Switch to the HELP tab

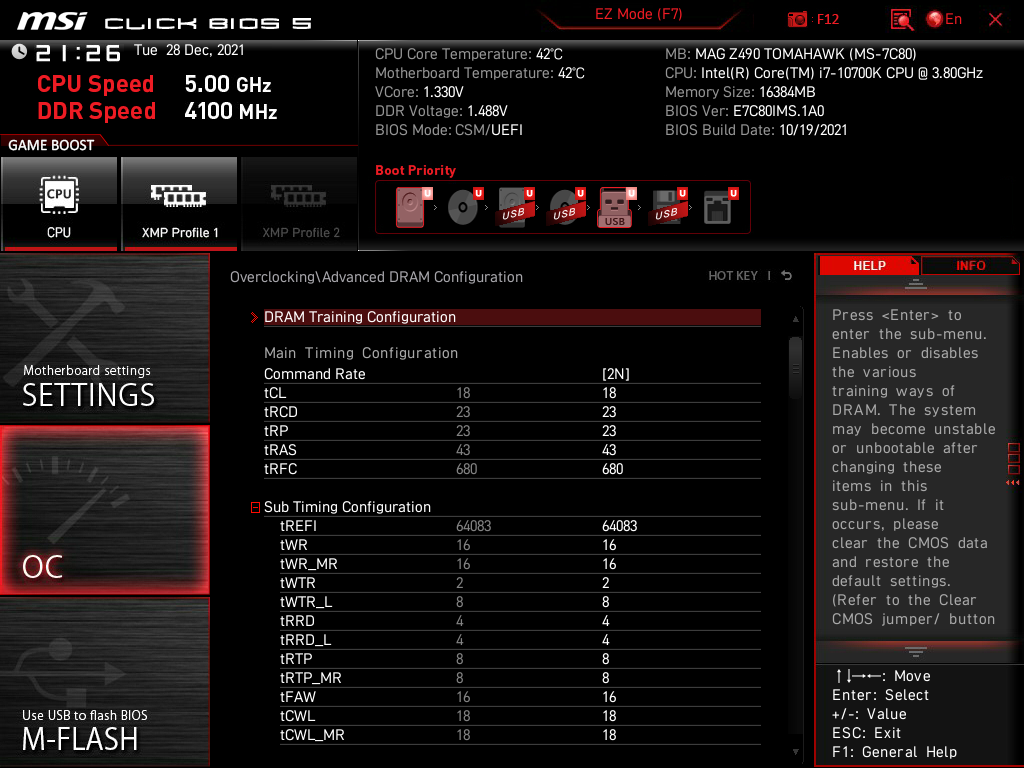[869, 265]
